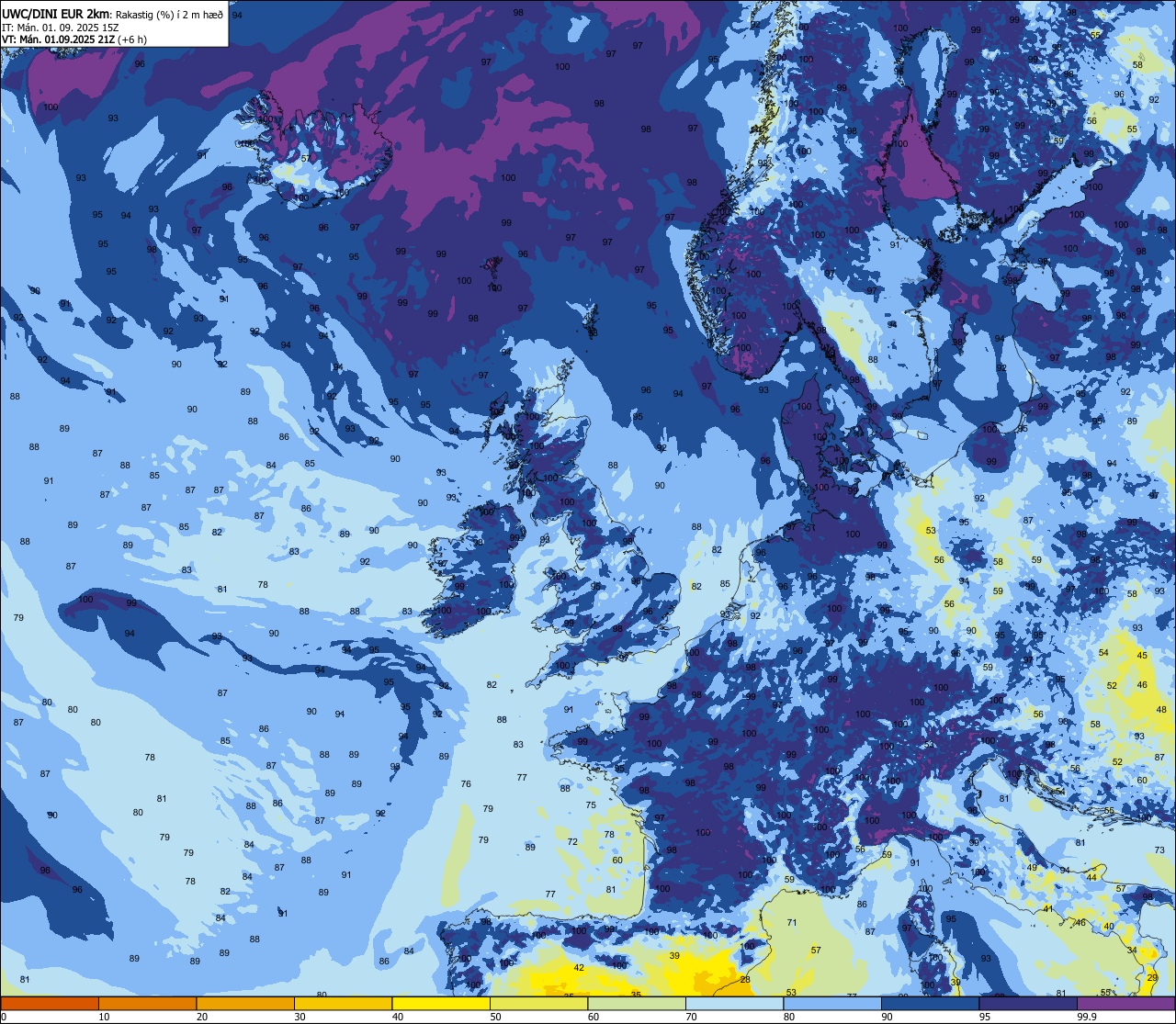Click the '48' humidity value on the map

click(1161, 709)
